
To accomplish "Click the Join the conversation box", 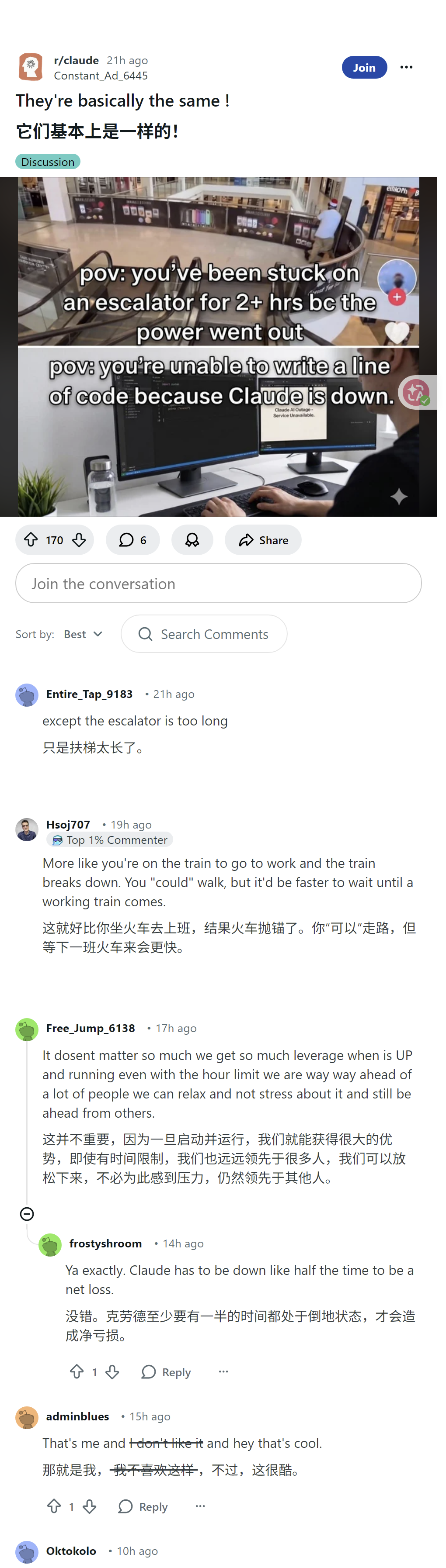I will click(218, 583).
